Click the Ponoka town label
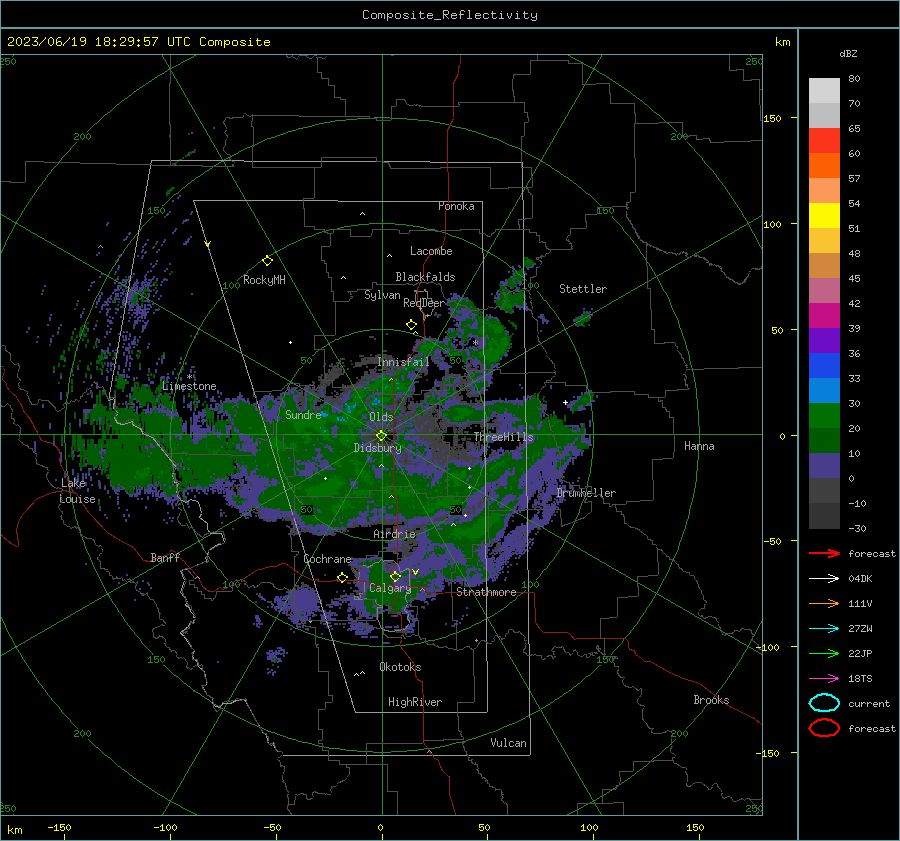Viewport: 900px width, 841px height. coord(456,206)
